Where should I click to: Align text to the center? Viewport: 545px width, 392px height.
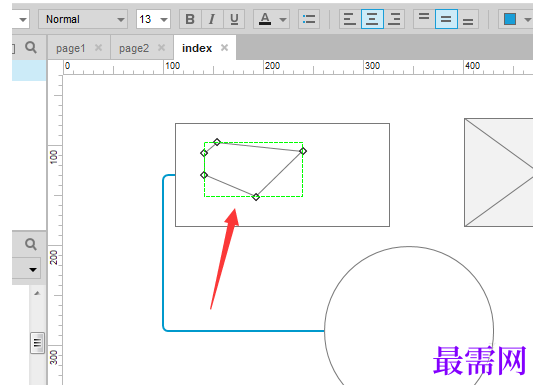(372, 19)
